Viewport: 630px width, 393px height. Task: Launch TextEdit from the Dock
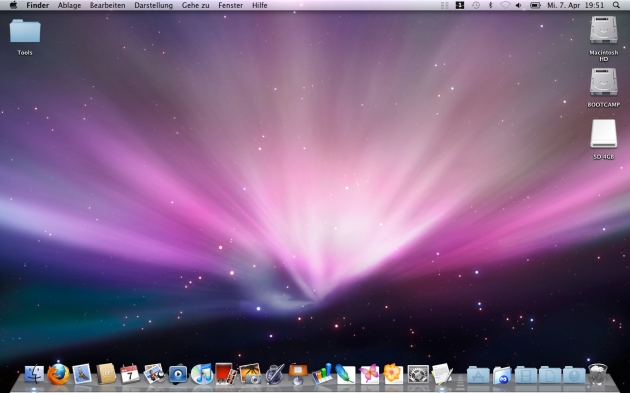442,374
